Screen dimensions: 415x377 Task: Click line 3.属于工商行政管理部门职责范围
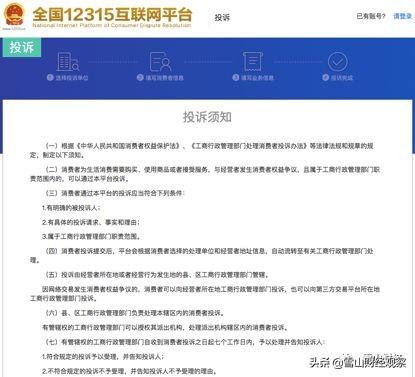pos(91,236)
